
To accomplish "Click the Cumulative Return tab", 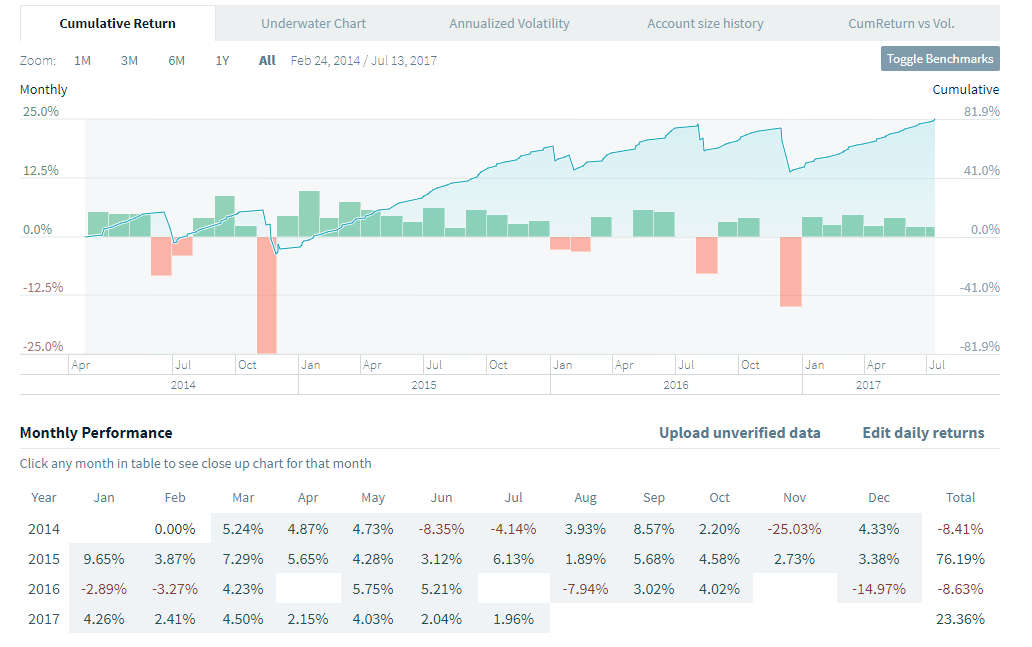I will (x=117, y=23).
